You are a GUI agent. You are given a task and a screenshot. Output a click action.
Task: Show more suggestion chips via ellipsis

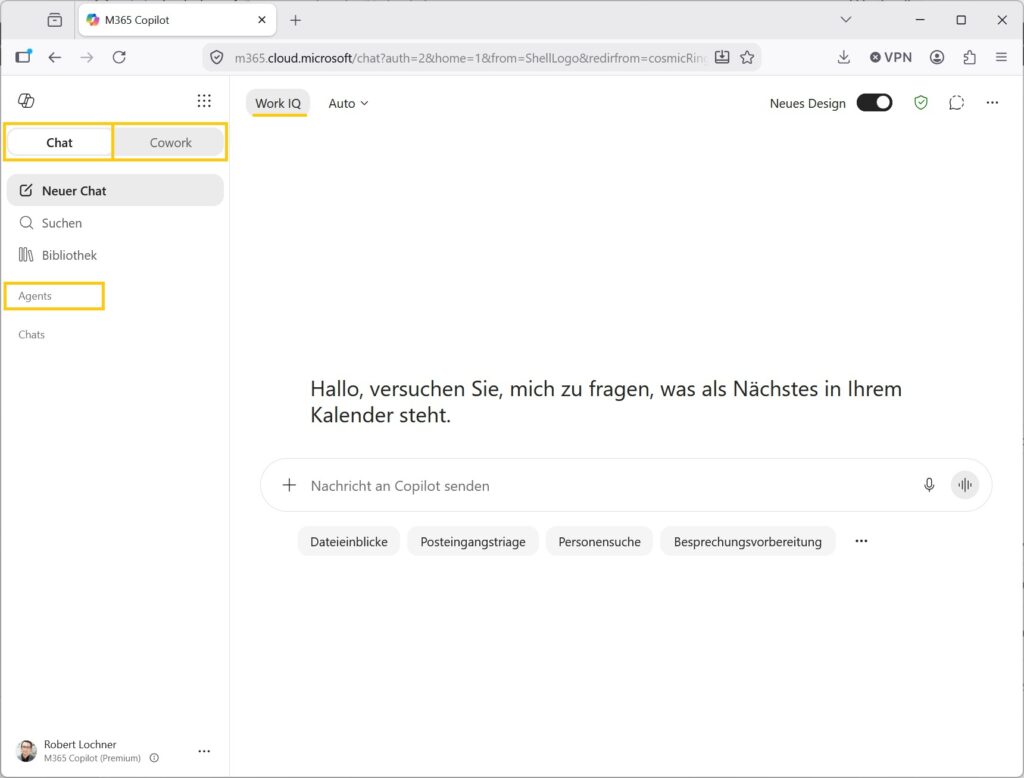click(x=861, y=541)
